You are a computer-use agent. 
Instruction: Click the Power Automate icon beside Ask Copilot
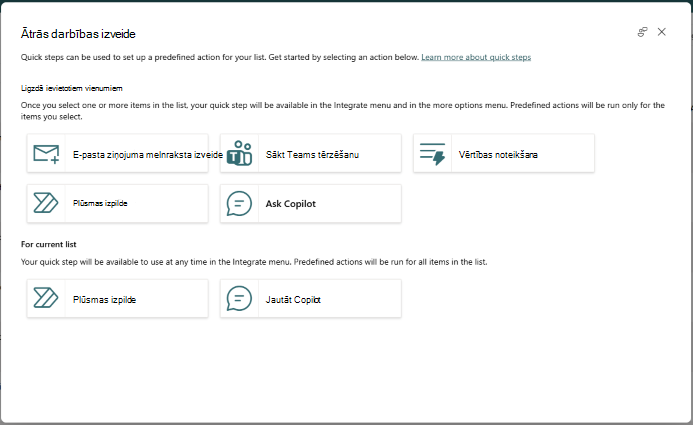(x=46, y=203)
